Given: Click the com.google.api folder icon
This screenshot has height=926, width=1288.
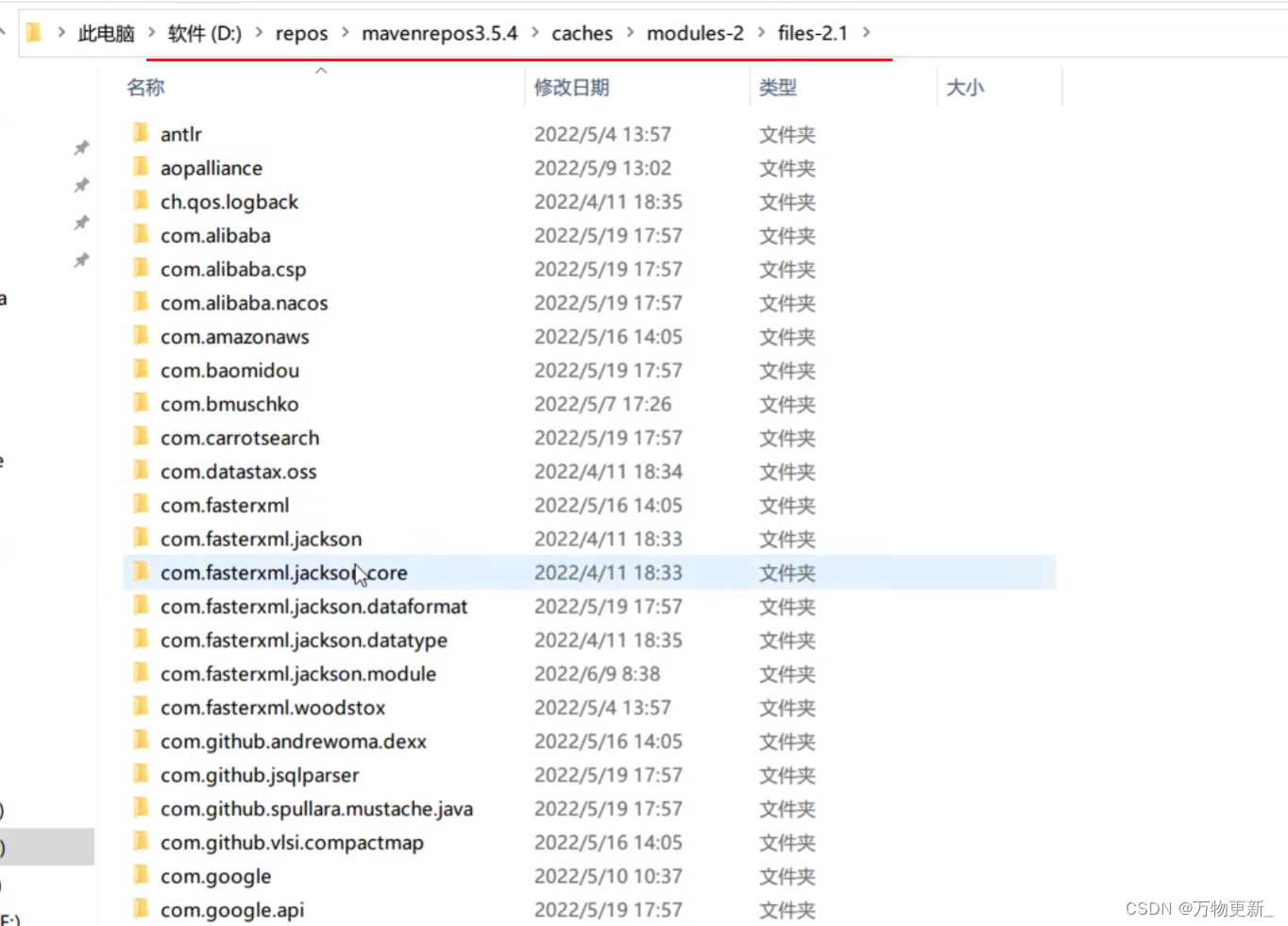Looking at the screenshot, I should pos(141,909).
